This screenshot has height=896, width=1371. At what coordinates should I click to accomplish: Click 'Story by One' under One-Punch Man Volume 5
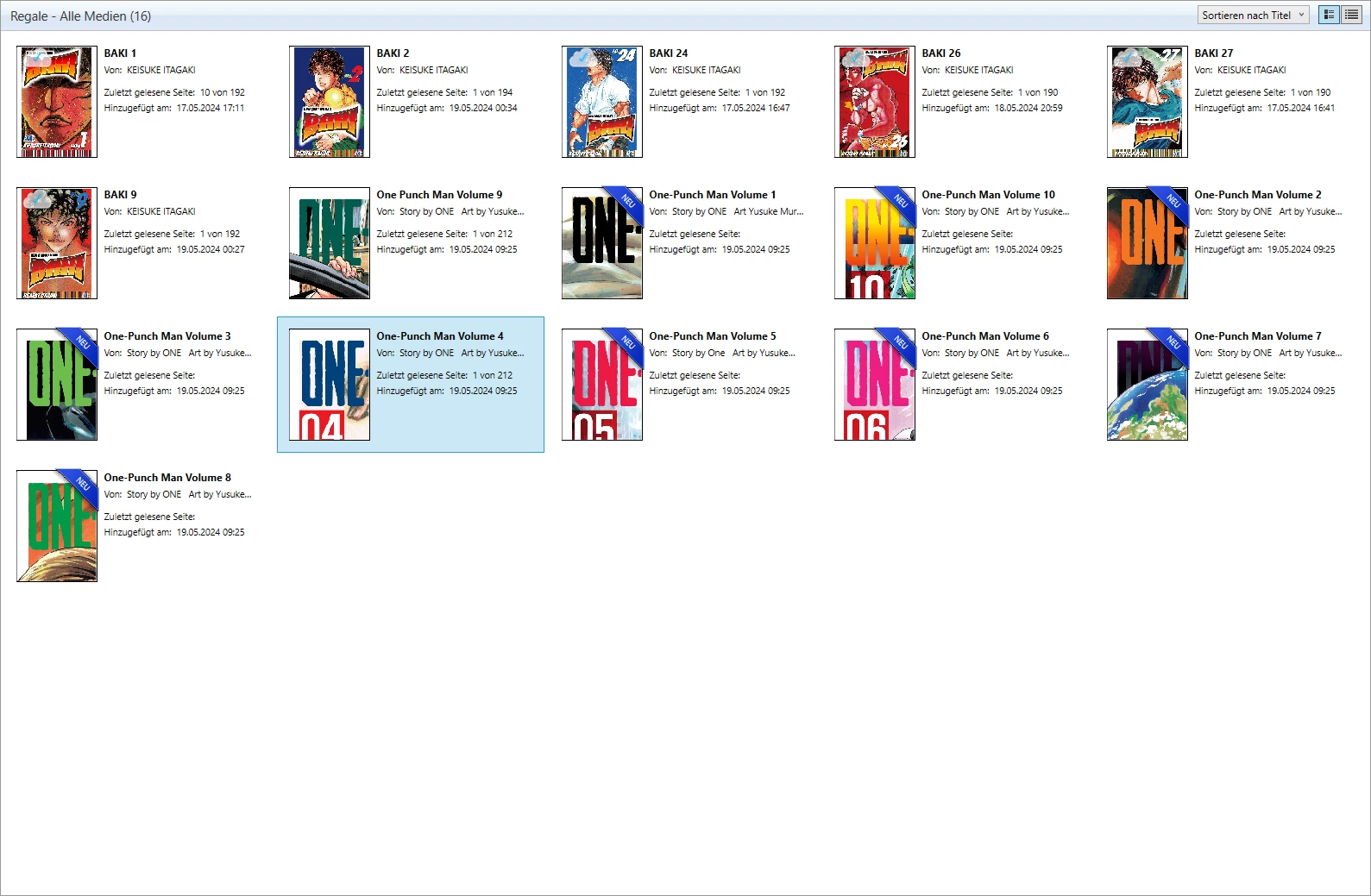tap(699, 353)
